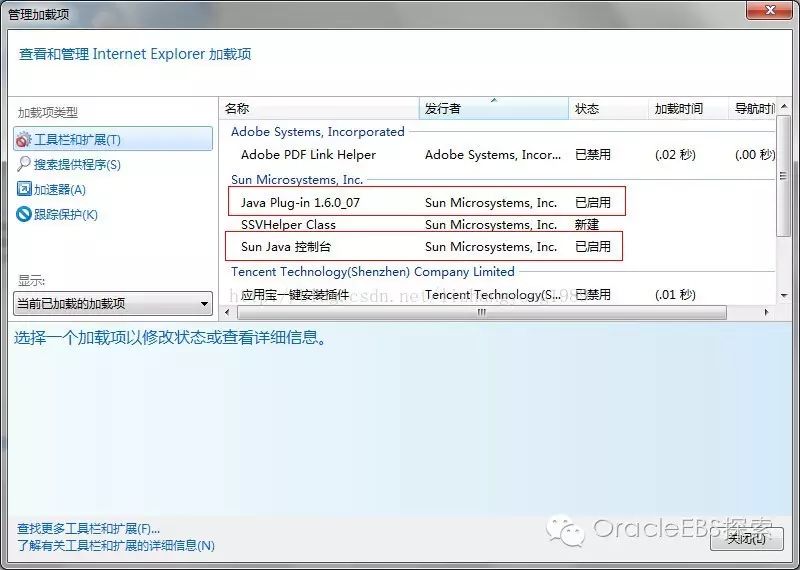This screenshot has height=570, width=800.
Task: Select the SSVHelper Class add-on
Action: pos(288,225)
